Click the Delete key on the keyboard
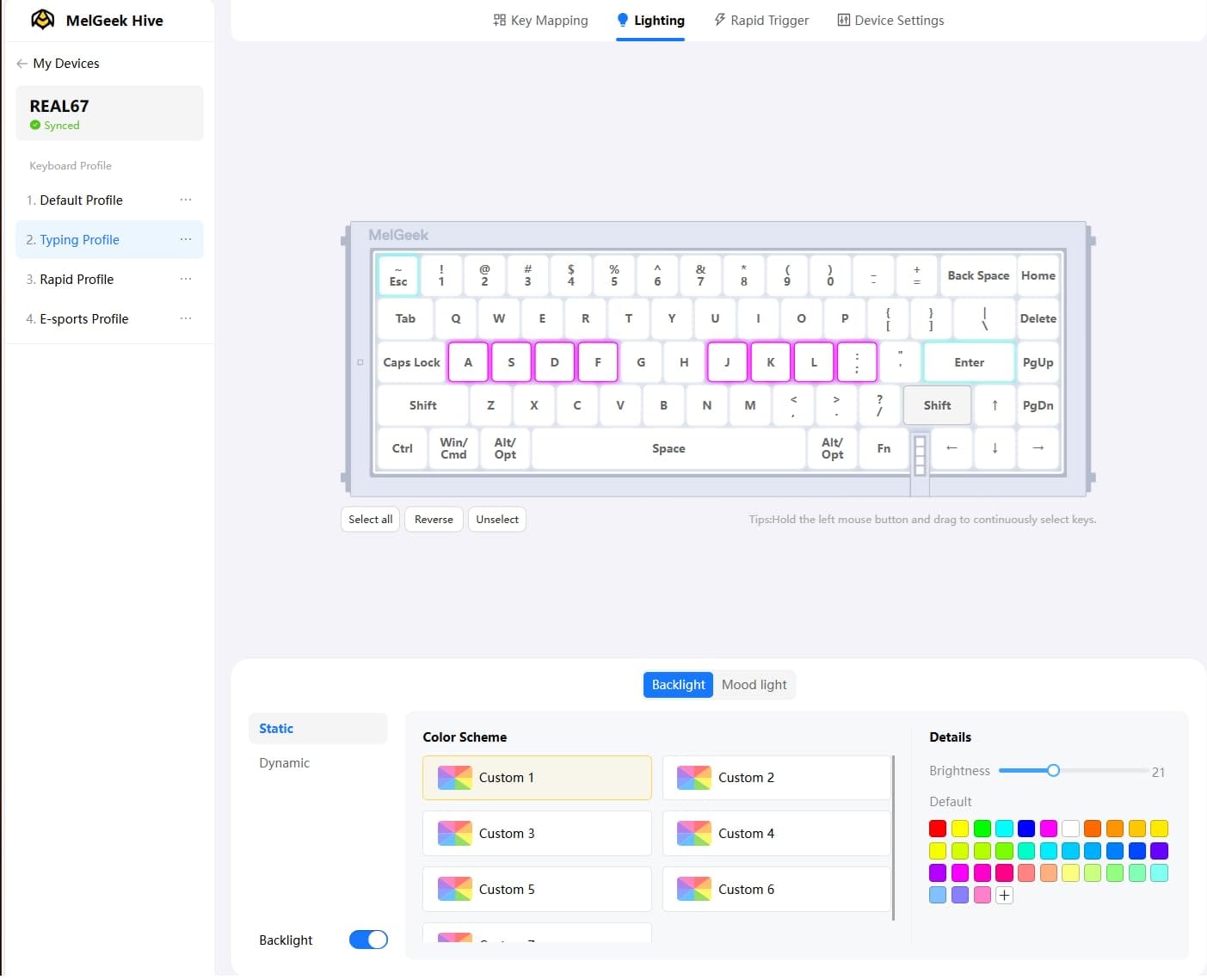1207x980 pixels. pos(1038,319)
